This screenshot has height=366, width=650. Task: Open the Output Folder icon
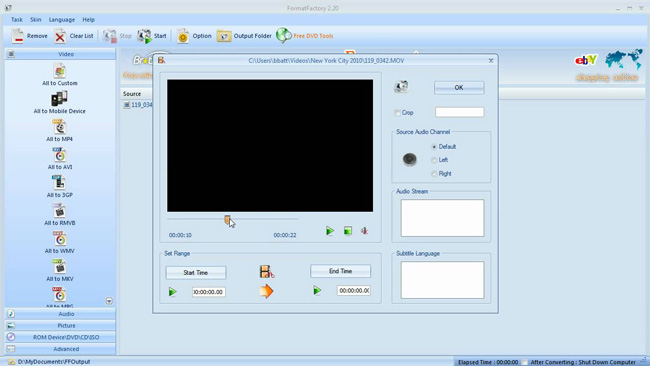[224, 36]
